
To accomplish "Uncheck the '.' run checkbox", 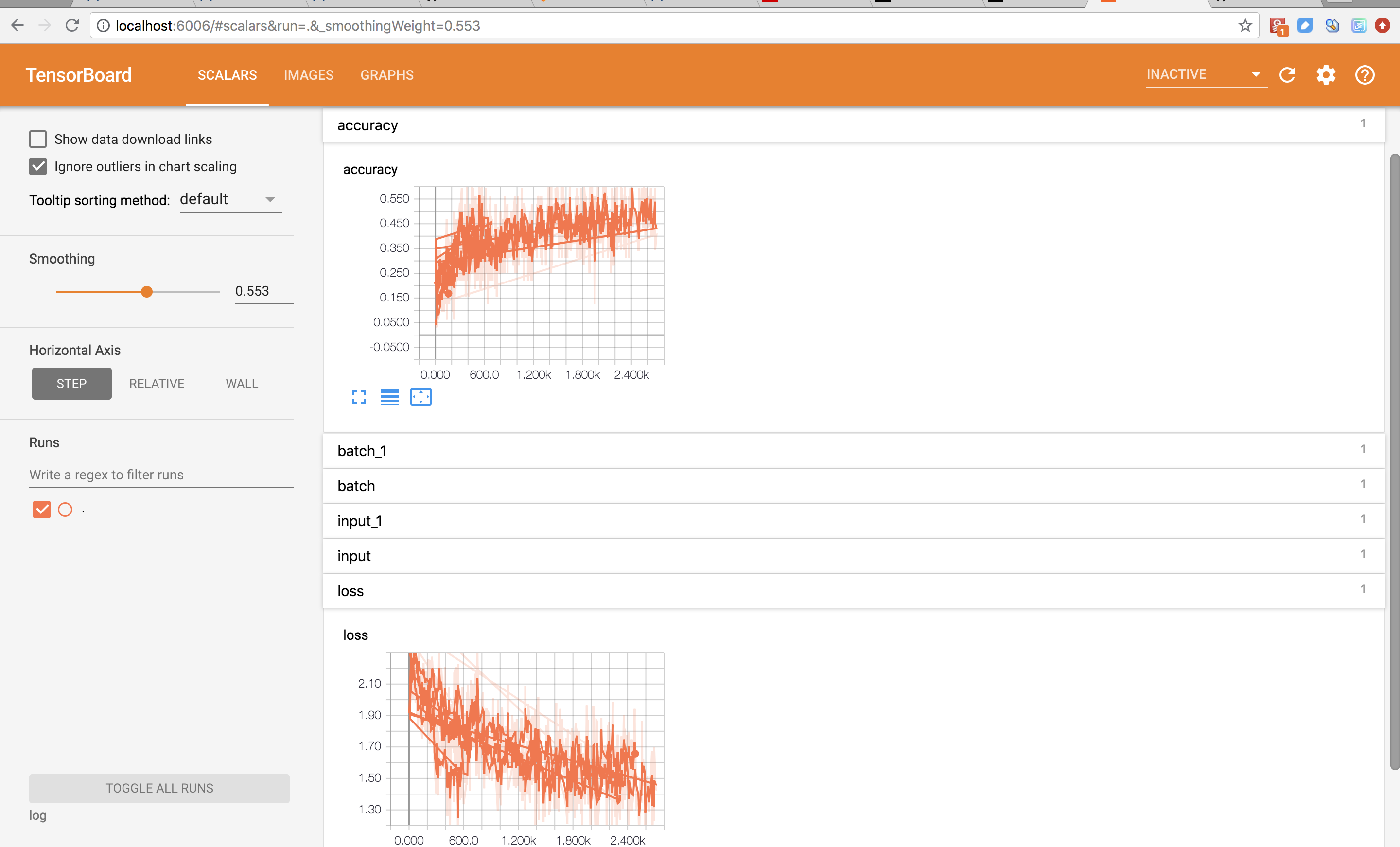I will [41, 510].
